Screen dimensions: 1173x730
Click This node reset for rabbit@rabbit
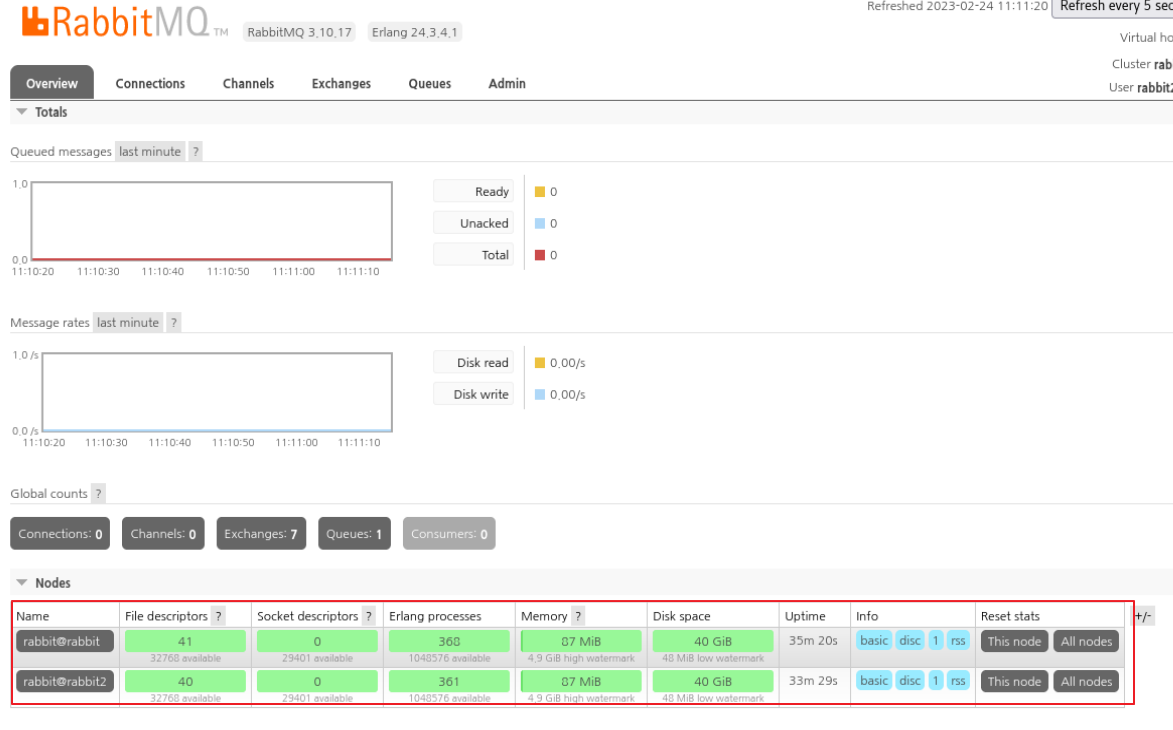pyautogui.click(x=1014, y=642)
